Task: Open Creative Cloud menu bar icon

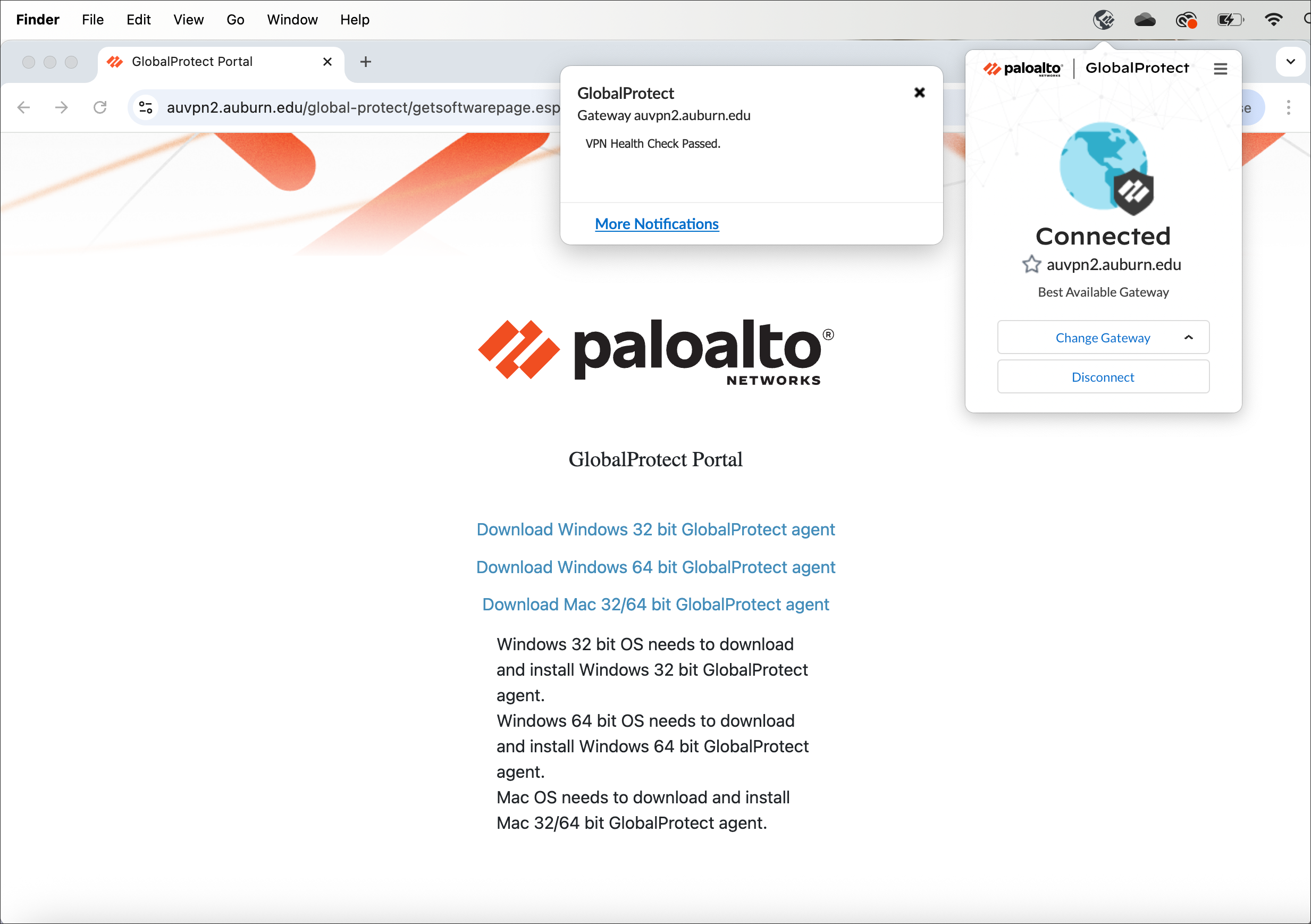Action: click(x=1186, y=21)
